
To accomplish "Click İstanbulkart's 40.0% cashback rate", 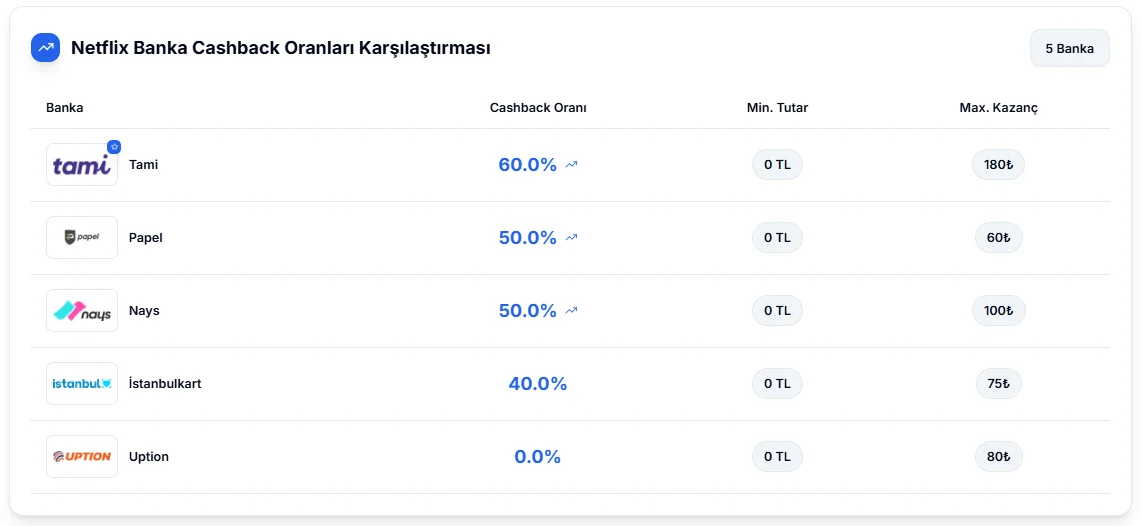I will point(538,384).
